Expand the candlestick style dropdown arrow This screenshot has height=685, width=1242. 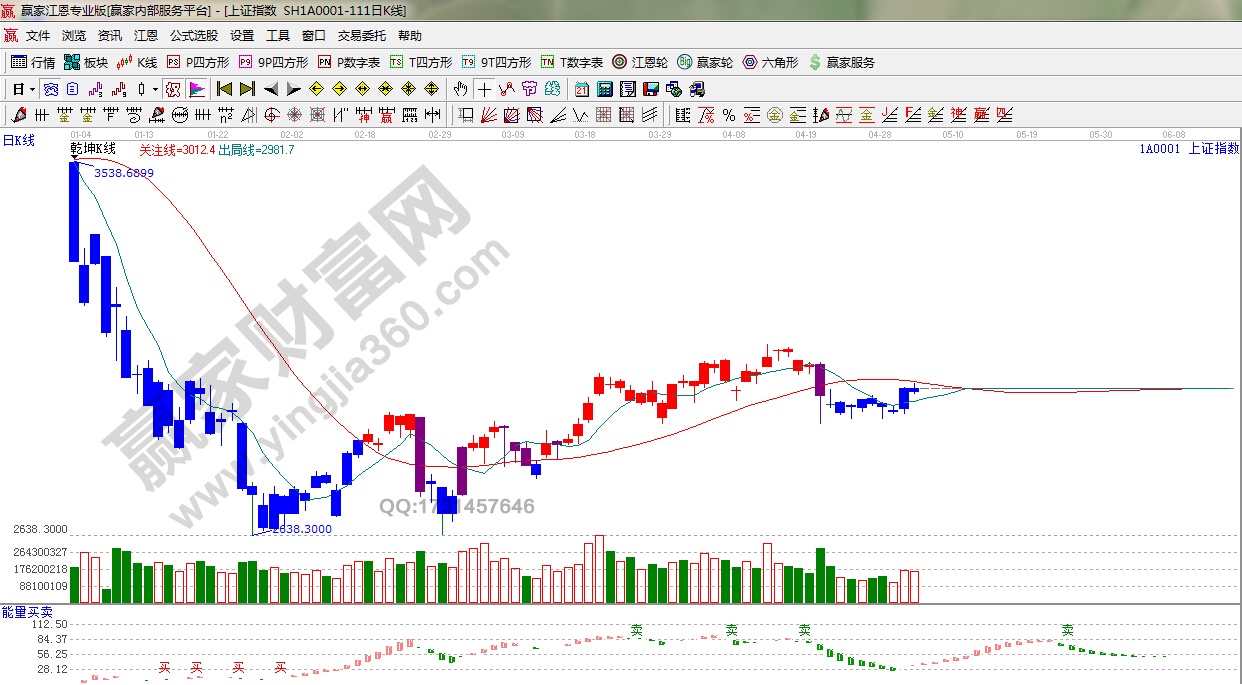[155, 89]
